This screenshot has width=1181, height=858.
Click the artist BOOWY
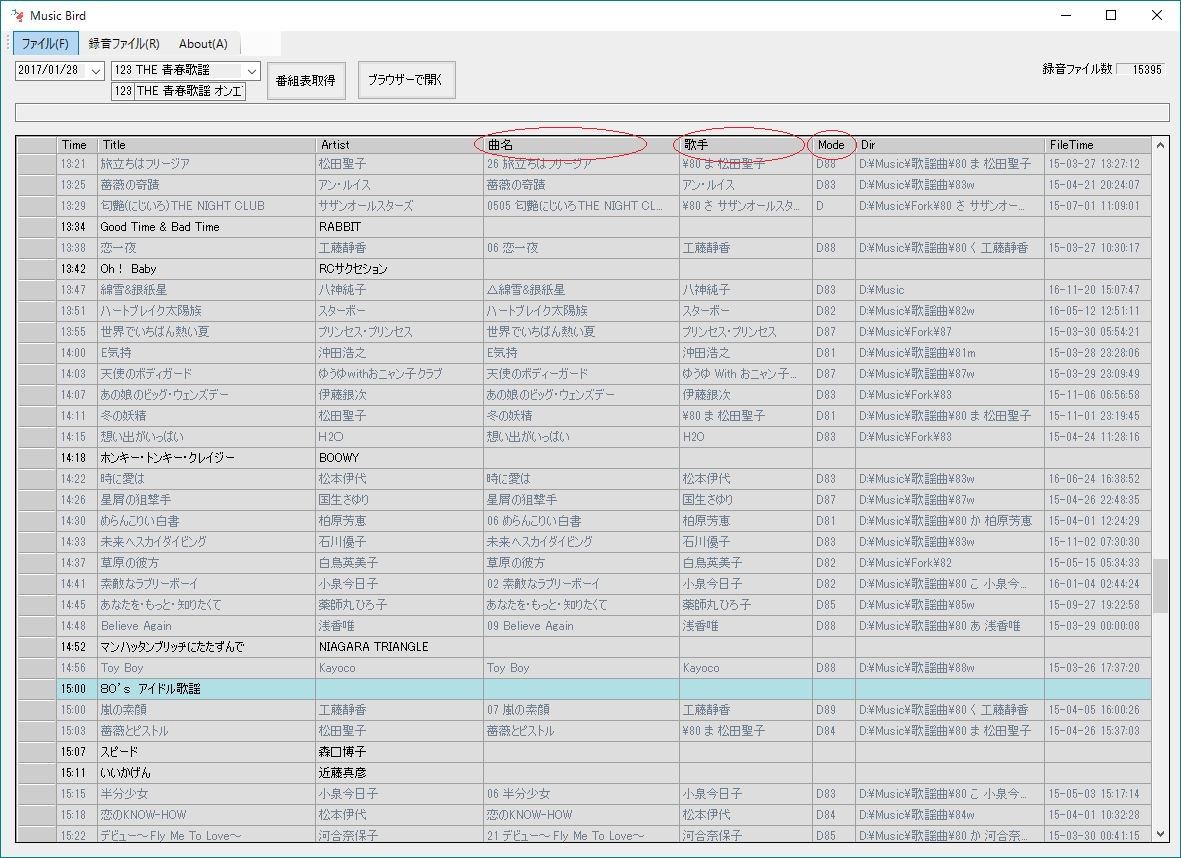click(339, 458)
